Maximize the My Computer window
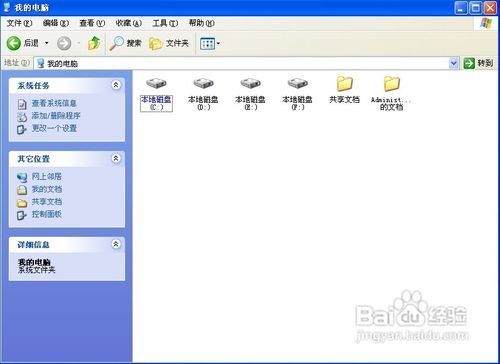Image resolution: width=500 pixels, height=364 pixels. tap(476, 8)
